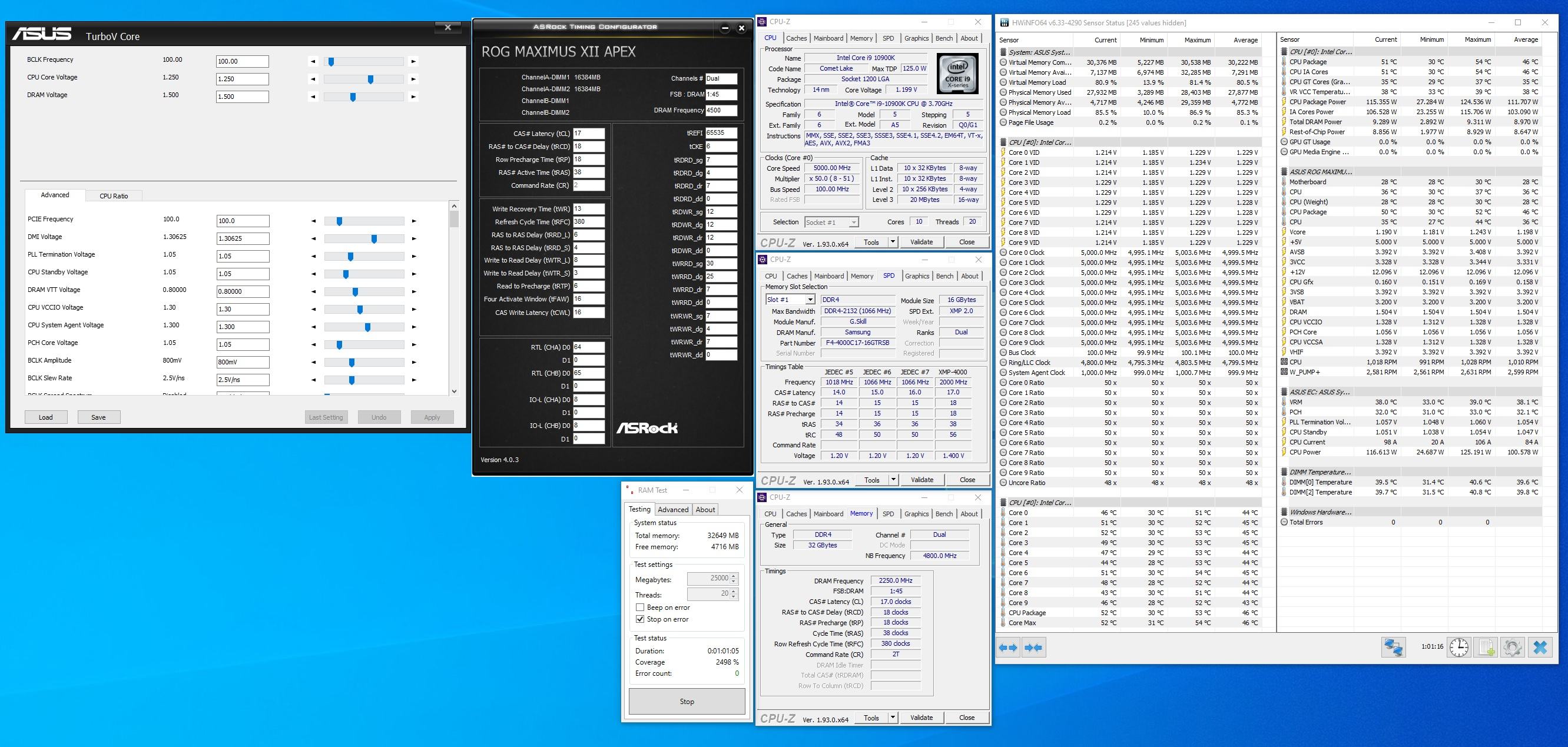Open Tools dropdown arrow in CPU-Z Memory window
This screenshot has height=747, width=1568.
[893, 718]
